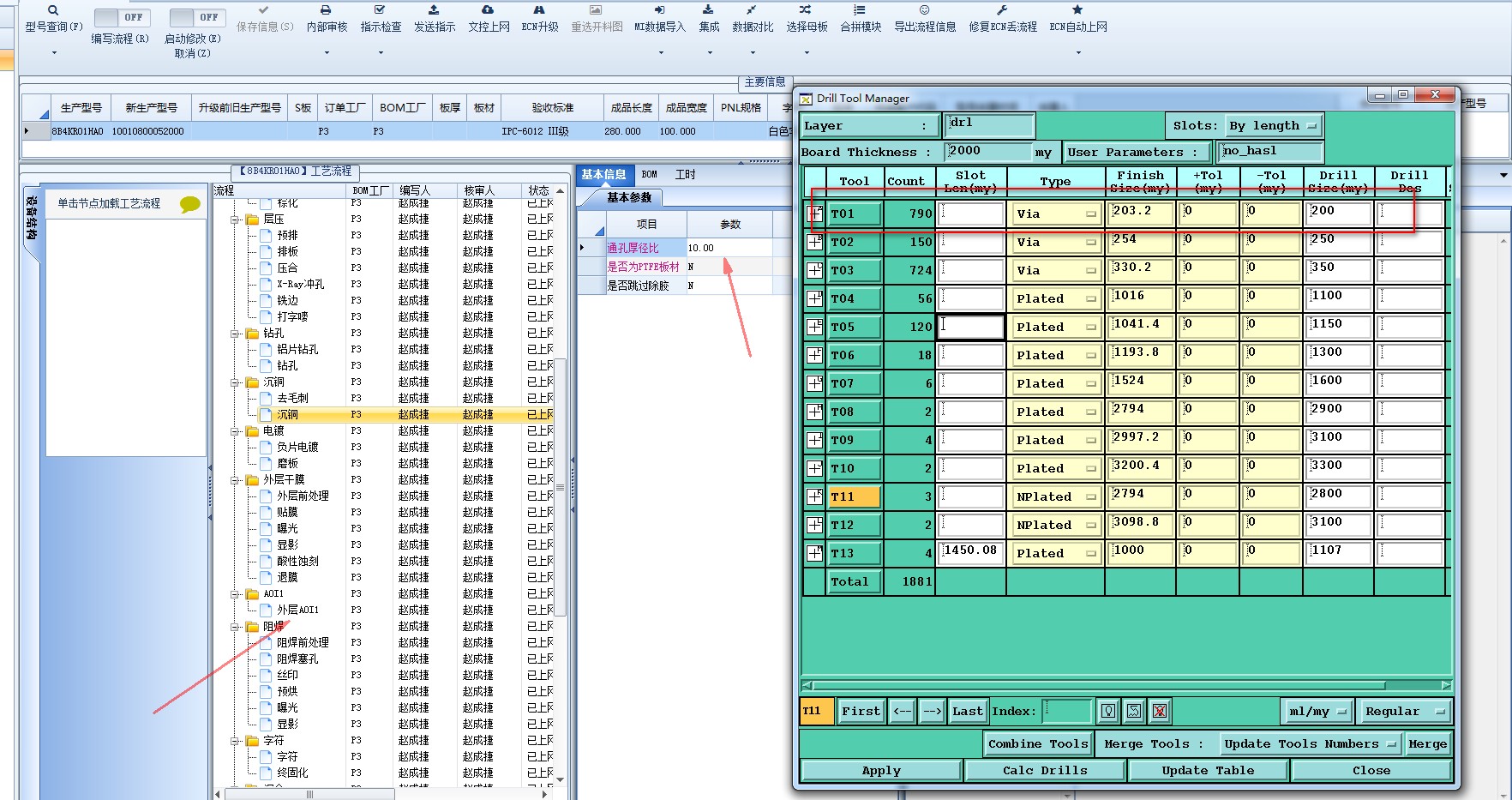Click the 修复ECN丢流程 wrench icon
The image size is (1512, 800).
pyautogui.click(x=1002, y=10)
